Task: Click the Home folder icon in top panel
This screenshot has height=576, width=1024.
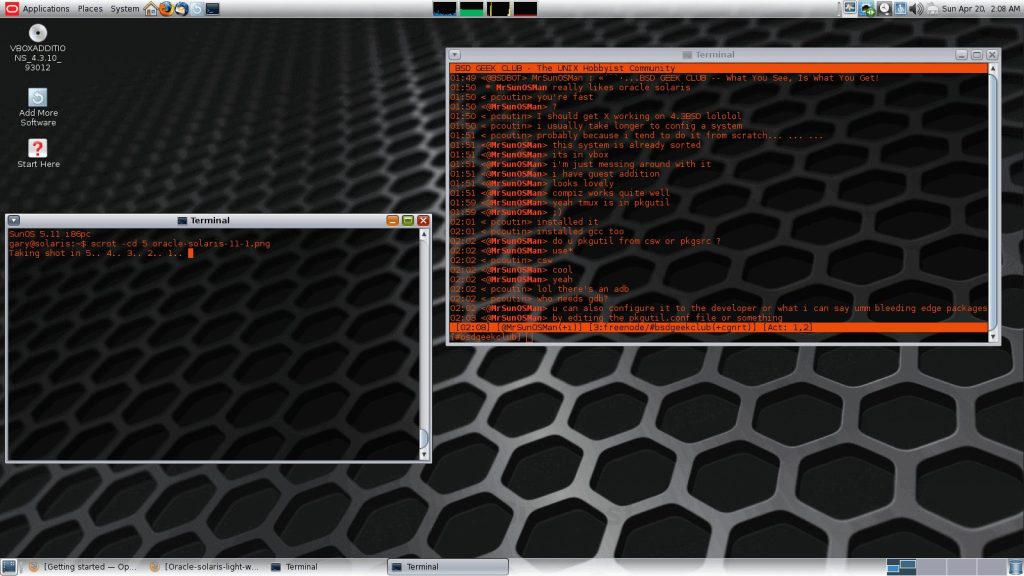Action: [x=150, y=8]
